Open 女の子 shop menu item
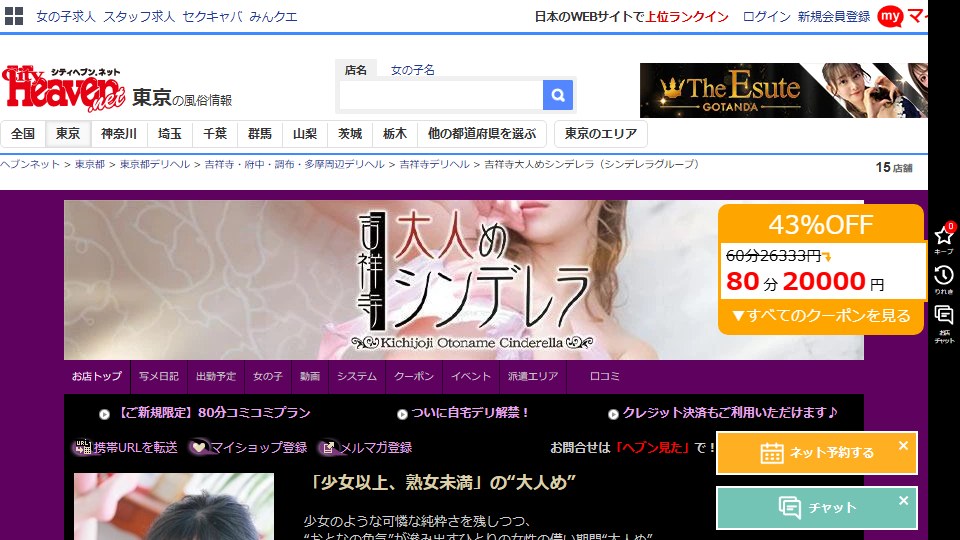The image size is (960, 540). point(268,377)
